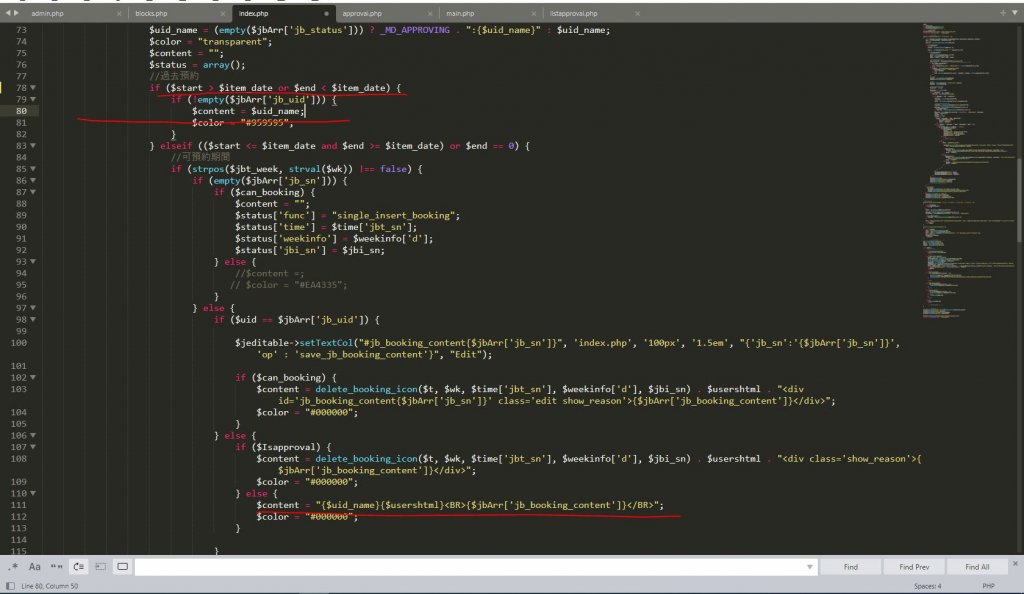Open find history dropdown arrow
The width and height of the screenshot is (1024, 594).
(x=810, y=567)
